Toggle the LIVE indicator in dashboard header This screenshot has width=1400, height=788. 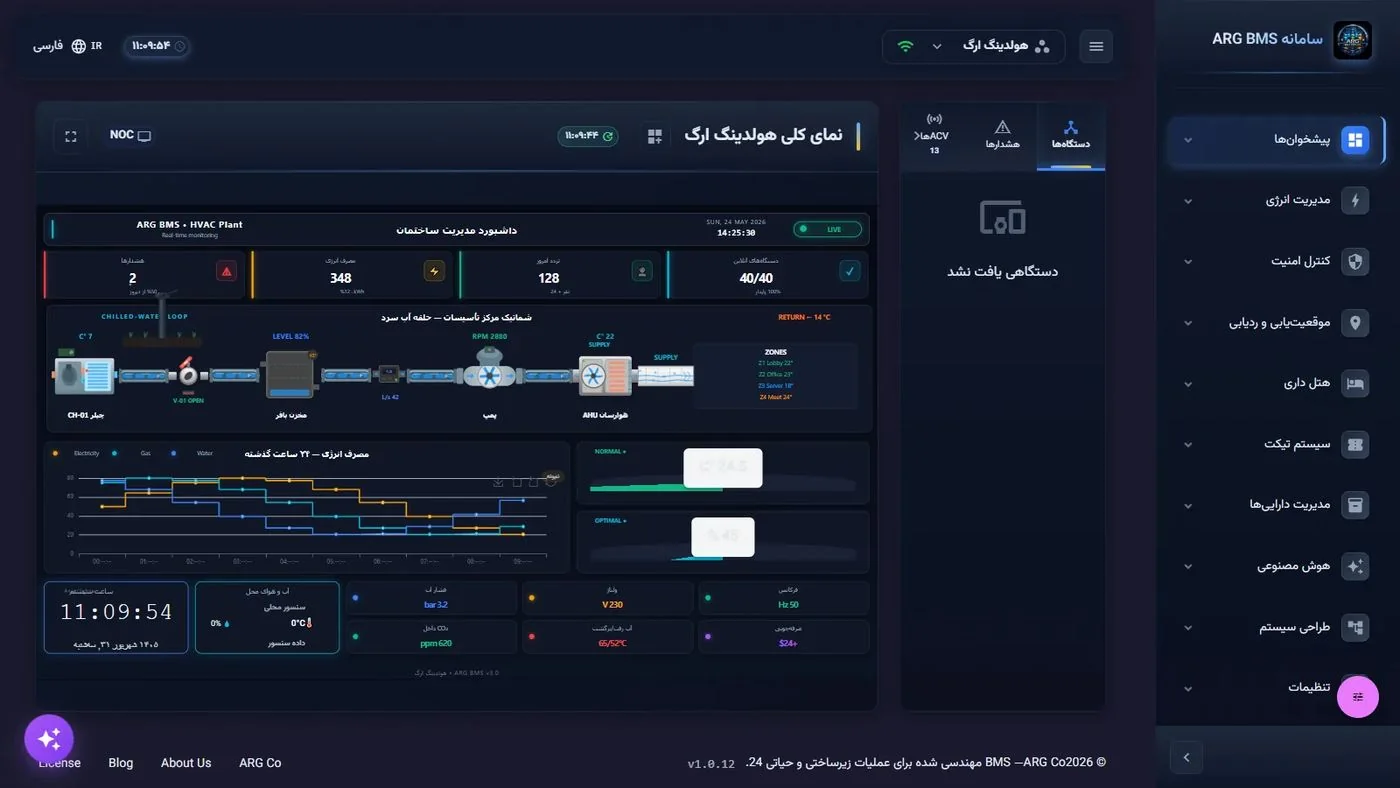(828, 229)
